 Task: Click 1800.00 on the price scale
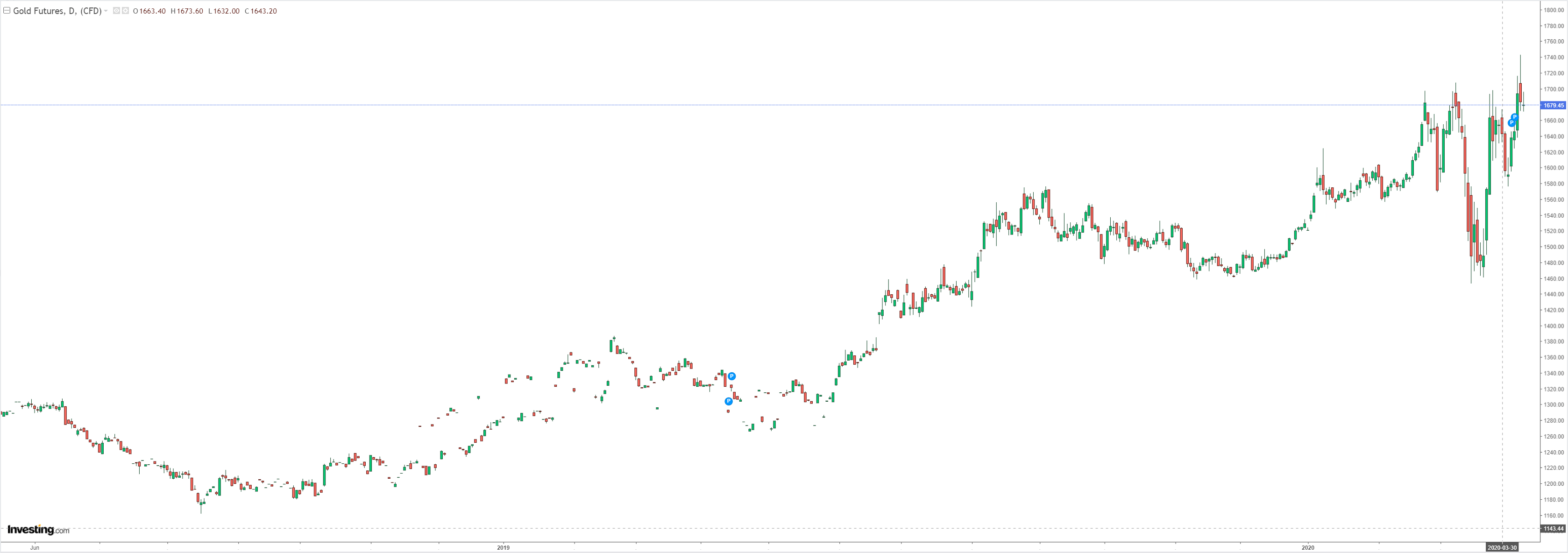coord(1554,10)
